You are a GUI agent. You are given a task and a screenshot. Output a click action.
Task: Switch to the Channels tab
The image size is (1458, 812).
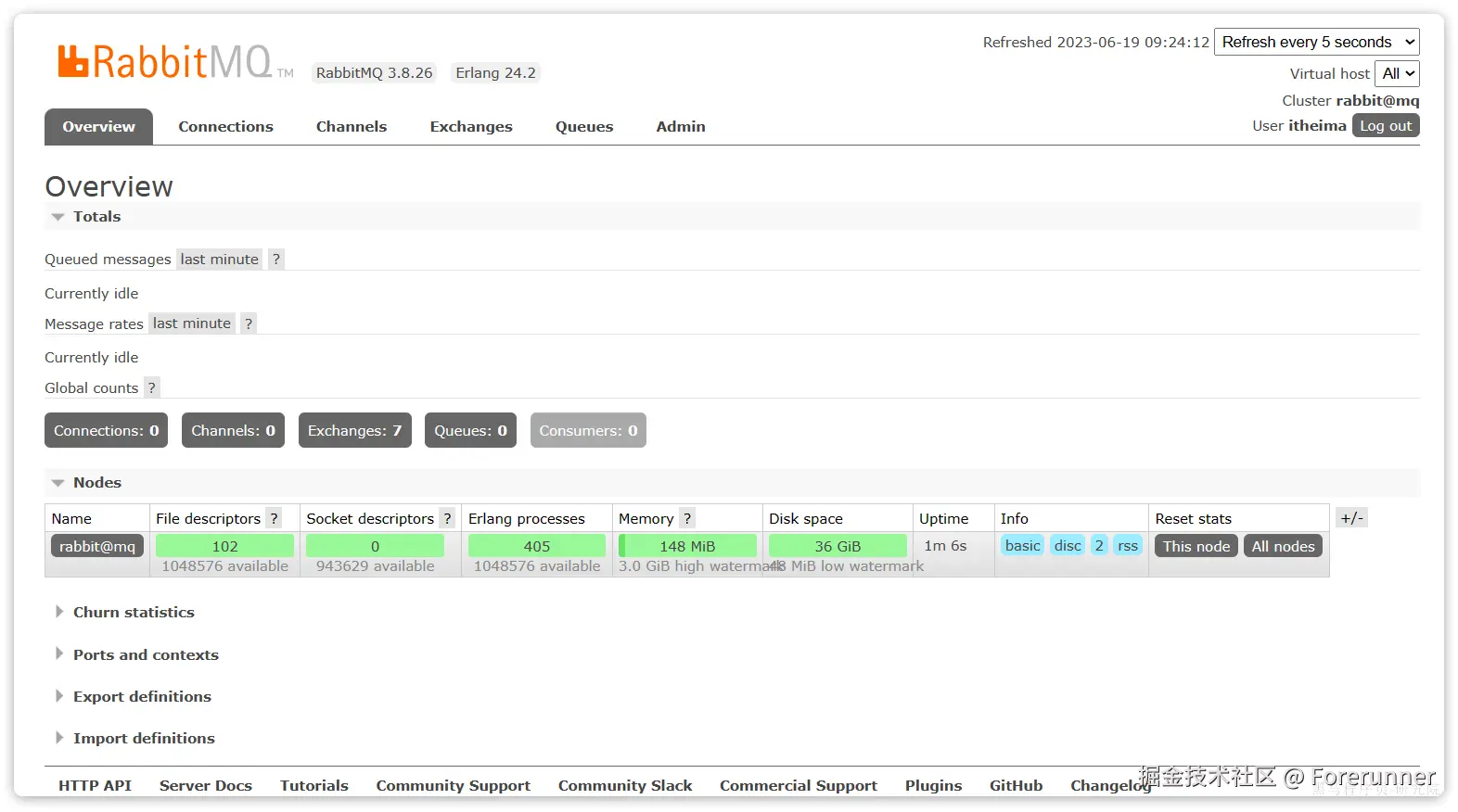pos(352,127)
